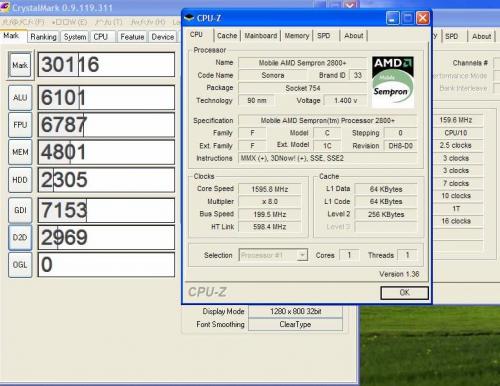Click the GDI score value 7153
500x386 pixels.
(106, 210)
